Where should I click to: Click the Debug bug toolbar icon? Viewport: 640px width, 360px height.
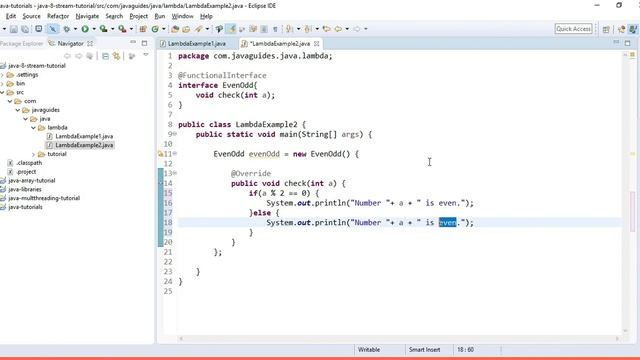click(67, 29)
